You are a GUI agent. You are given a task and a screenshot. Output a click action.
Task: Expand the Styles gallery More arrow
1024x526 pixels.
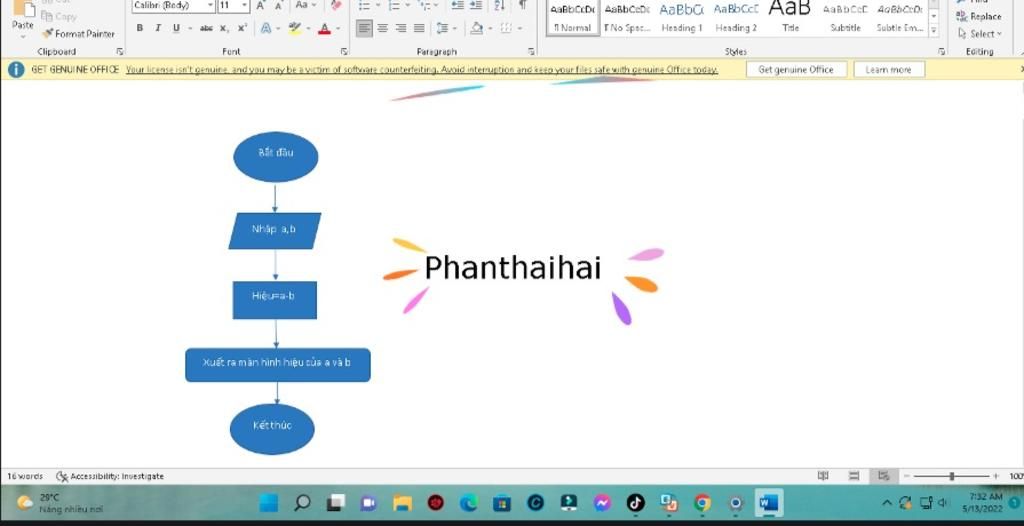pyautogui.click(x=934, y=30)
